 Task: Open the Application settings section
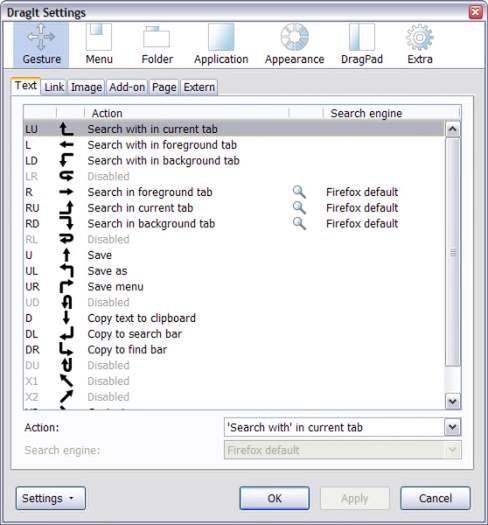coord(221,45)
